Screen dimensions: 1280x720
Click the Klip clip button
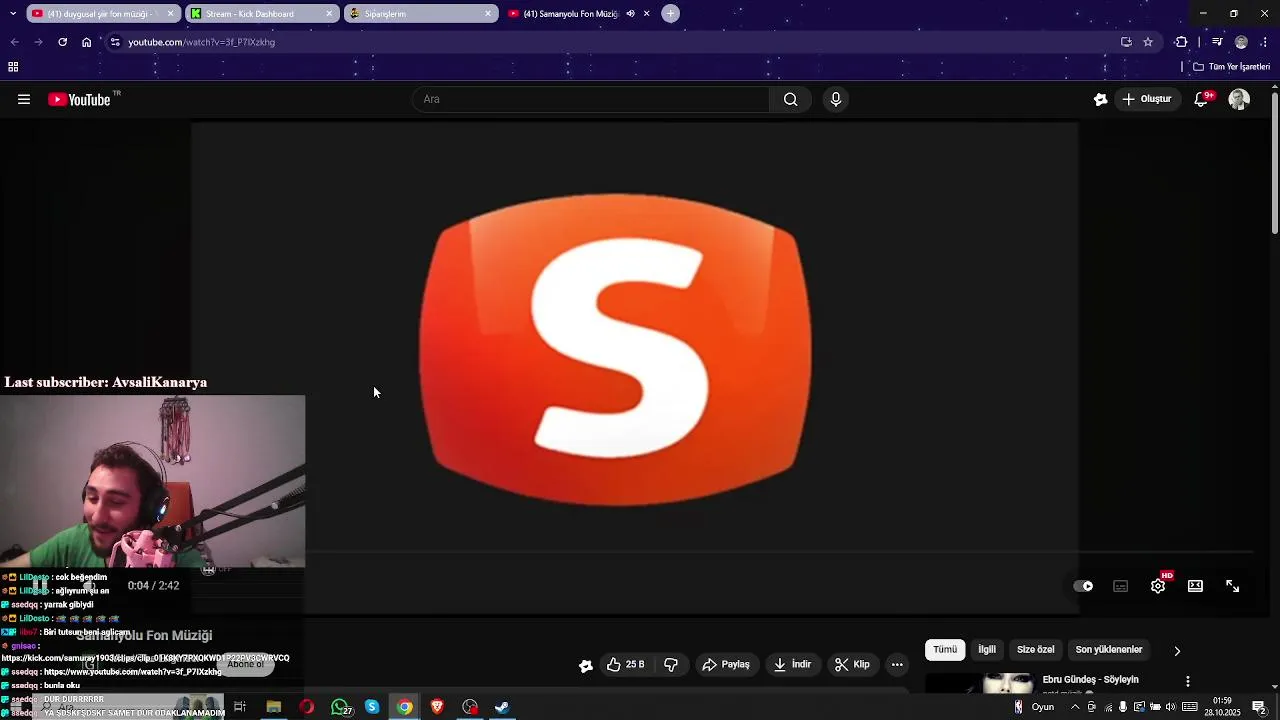[x=852, y=664]
